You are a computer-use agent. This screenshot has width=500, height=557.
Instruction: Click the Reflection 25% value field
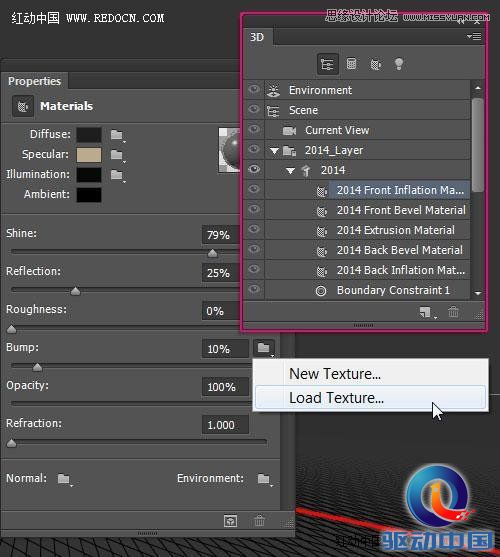point(221,273)
